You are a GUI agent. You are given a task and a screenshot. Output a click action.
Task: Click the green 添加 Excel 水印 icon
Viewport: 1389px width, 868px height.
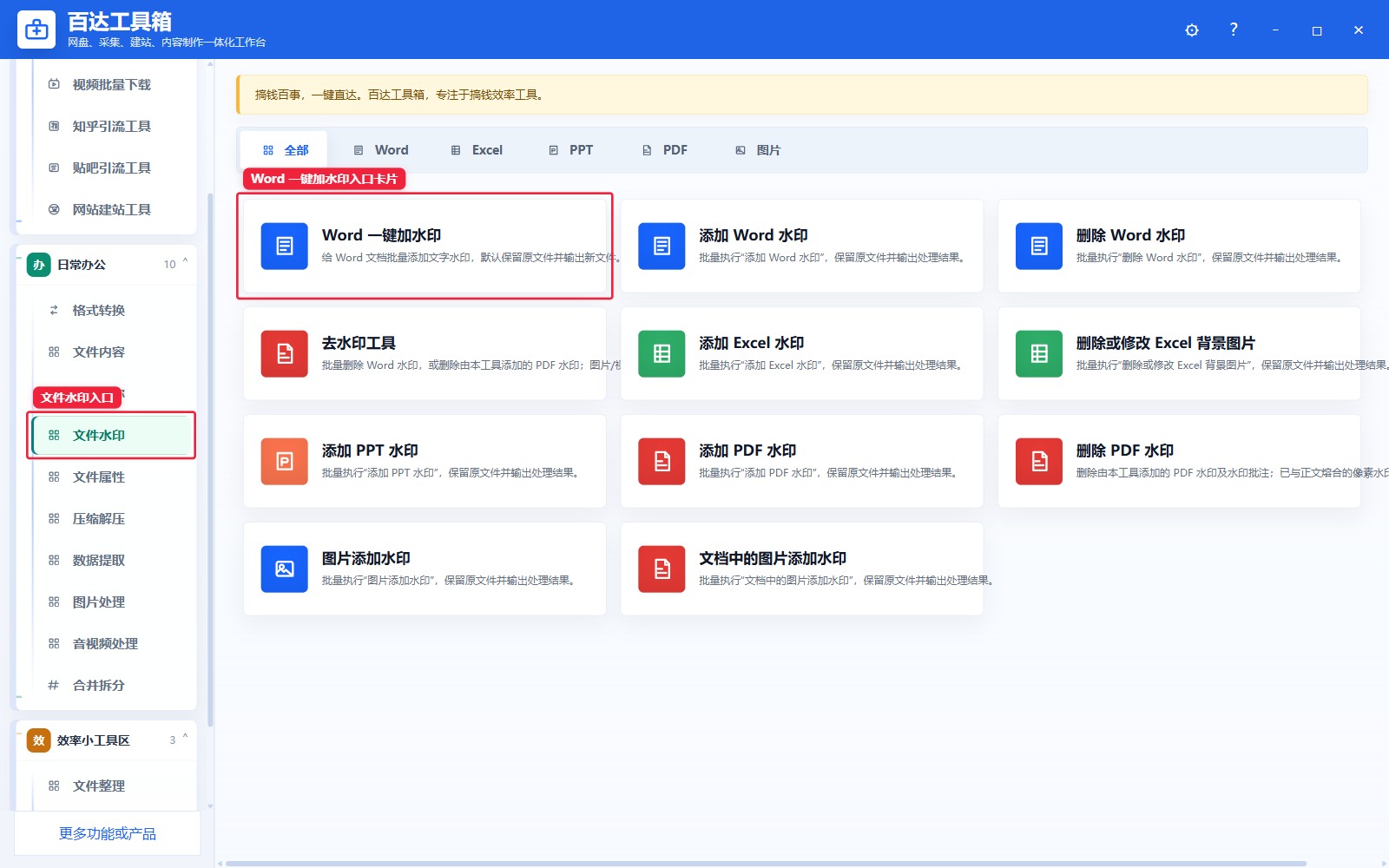662,354
